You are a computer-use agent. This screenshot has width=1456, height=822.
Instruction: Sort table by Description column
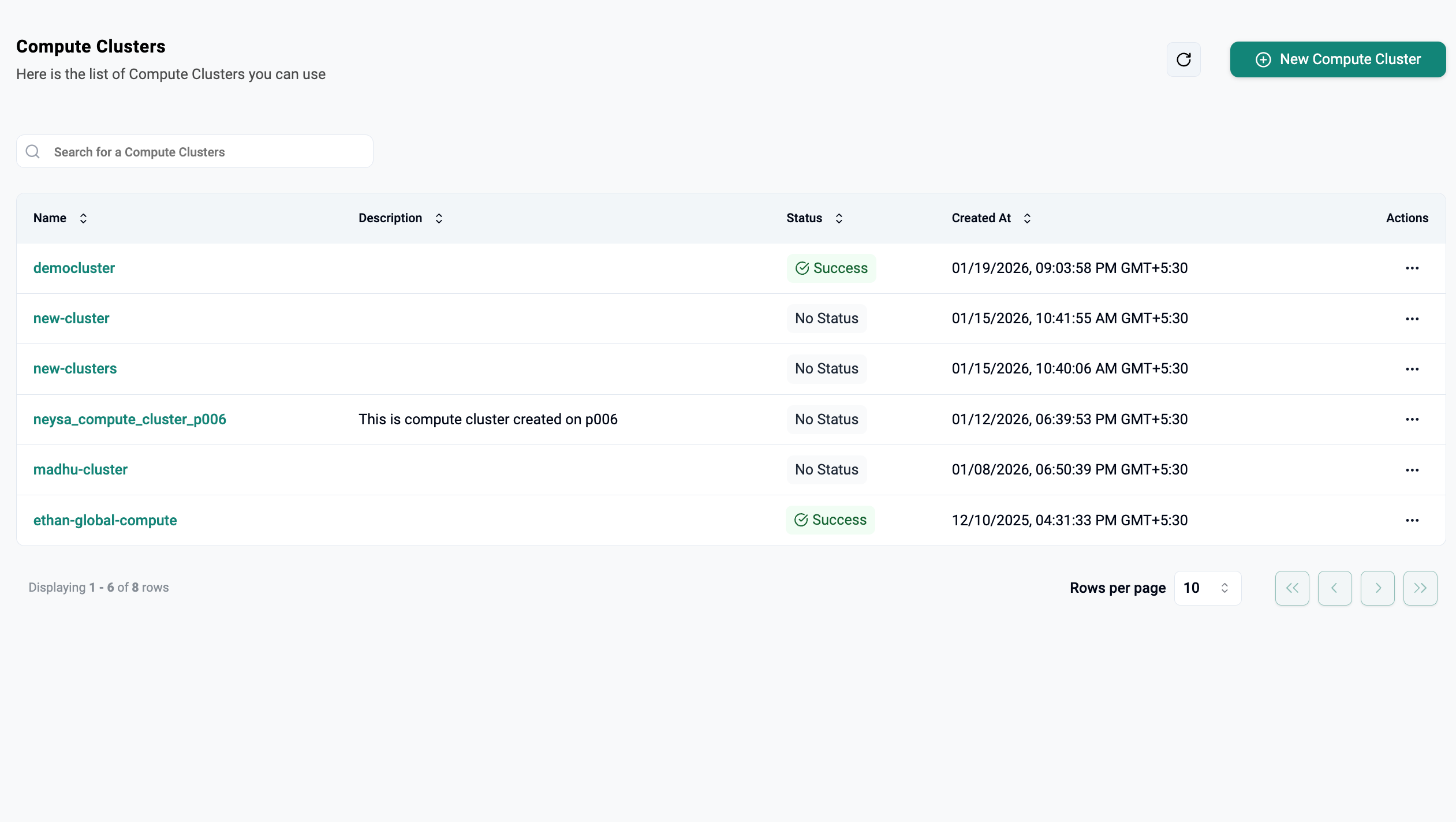coord(439,218)
